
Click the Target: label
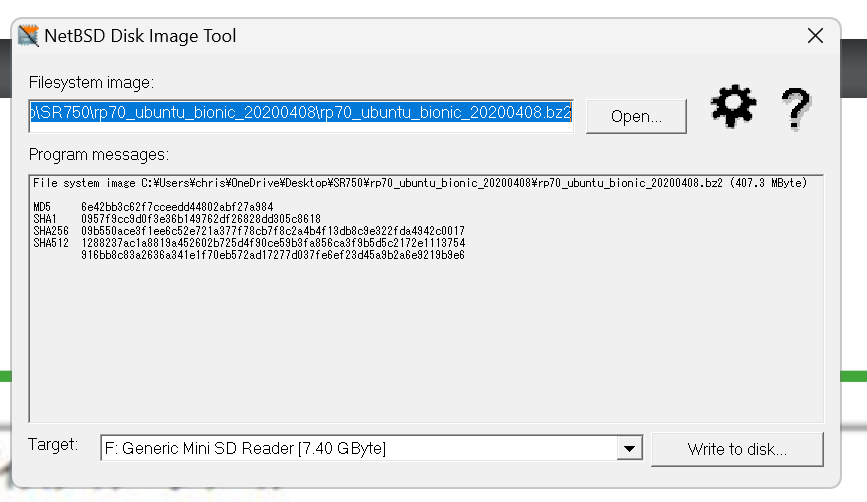(53, 445)
